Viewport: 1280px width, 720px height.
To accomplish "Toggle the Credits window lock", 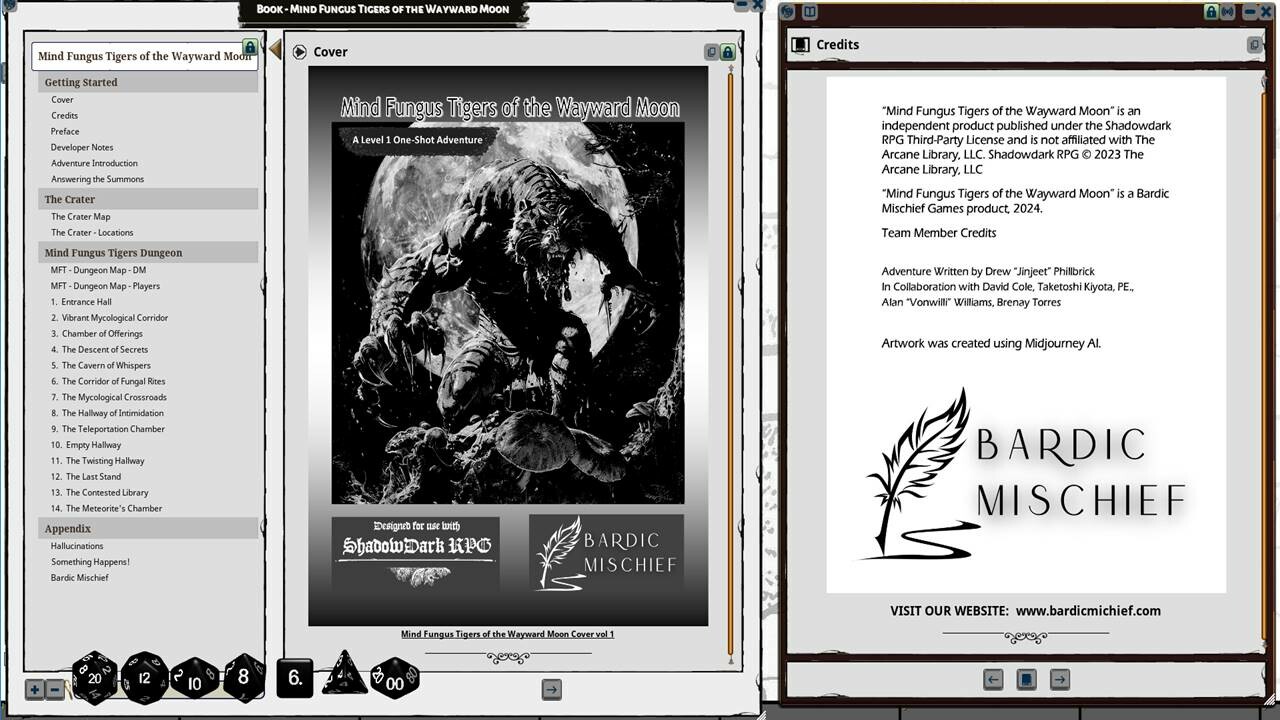I will pos(1211,12).
